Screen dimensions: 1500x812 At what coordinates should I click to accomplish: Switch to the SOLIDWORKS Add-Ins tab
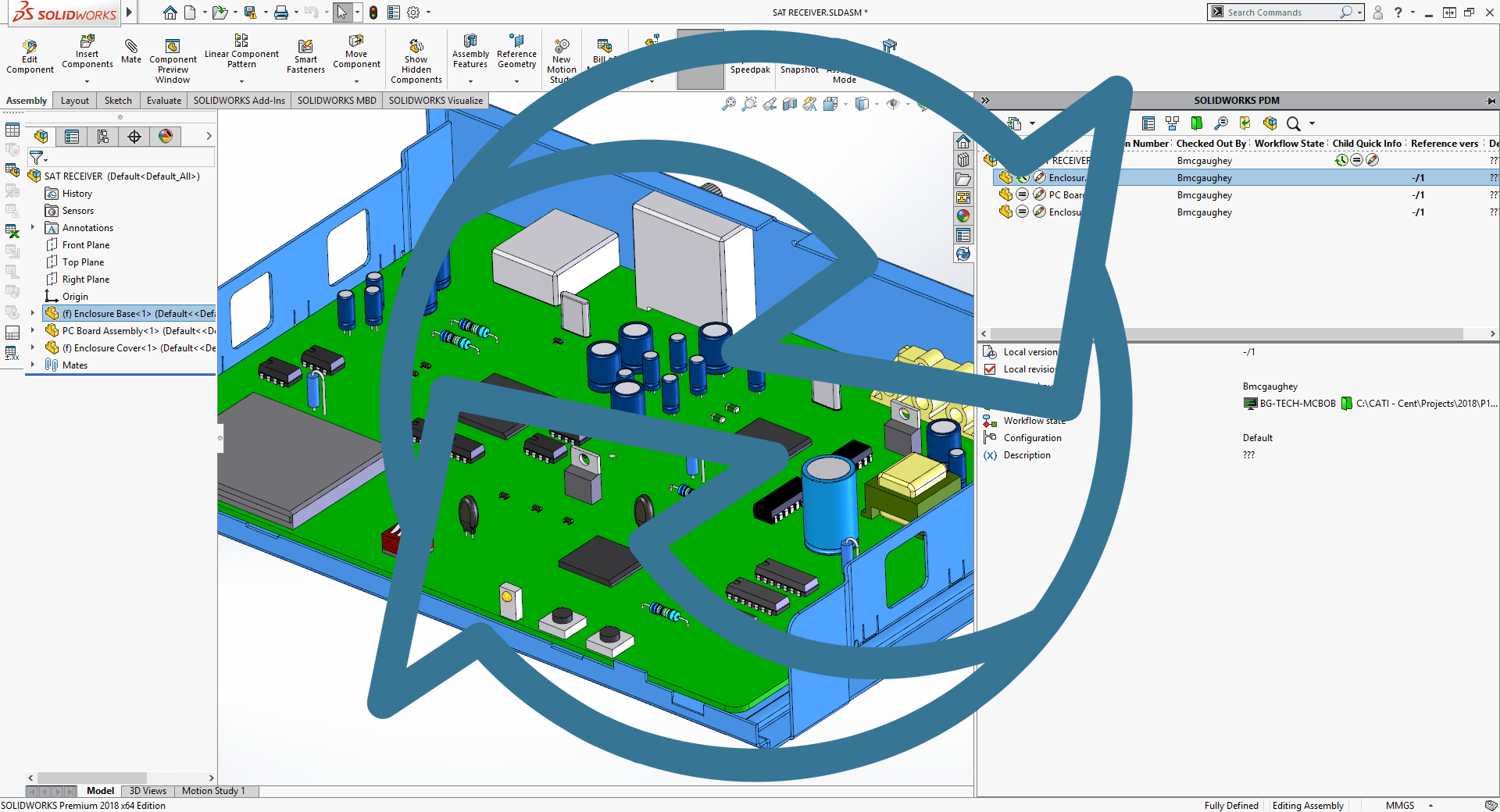click(239, 100)
